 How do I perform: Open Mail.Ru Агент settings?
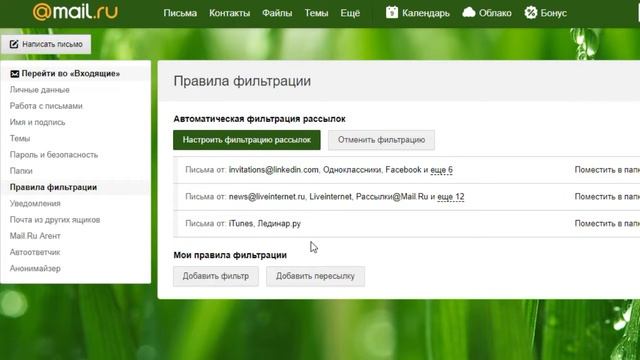(35, 236)
